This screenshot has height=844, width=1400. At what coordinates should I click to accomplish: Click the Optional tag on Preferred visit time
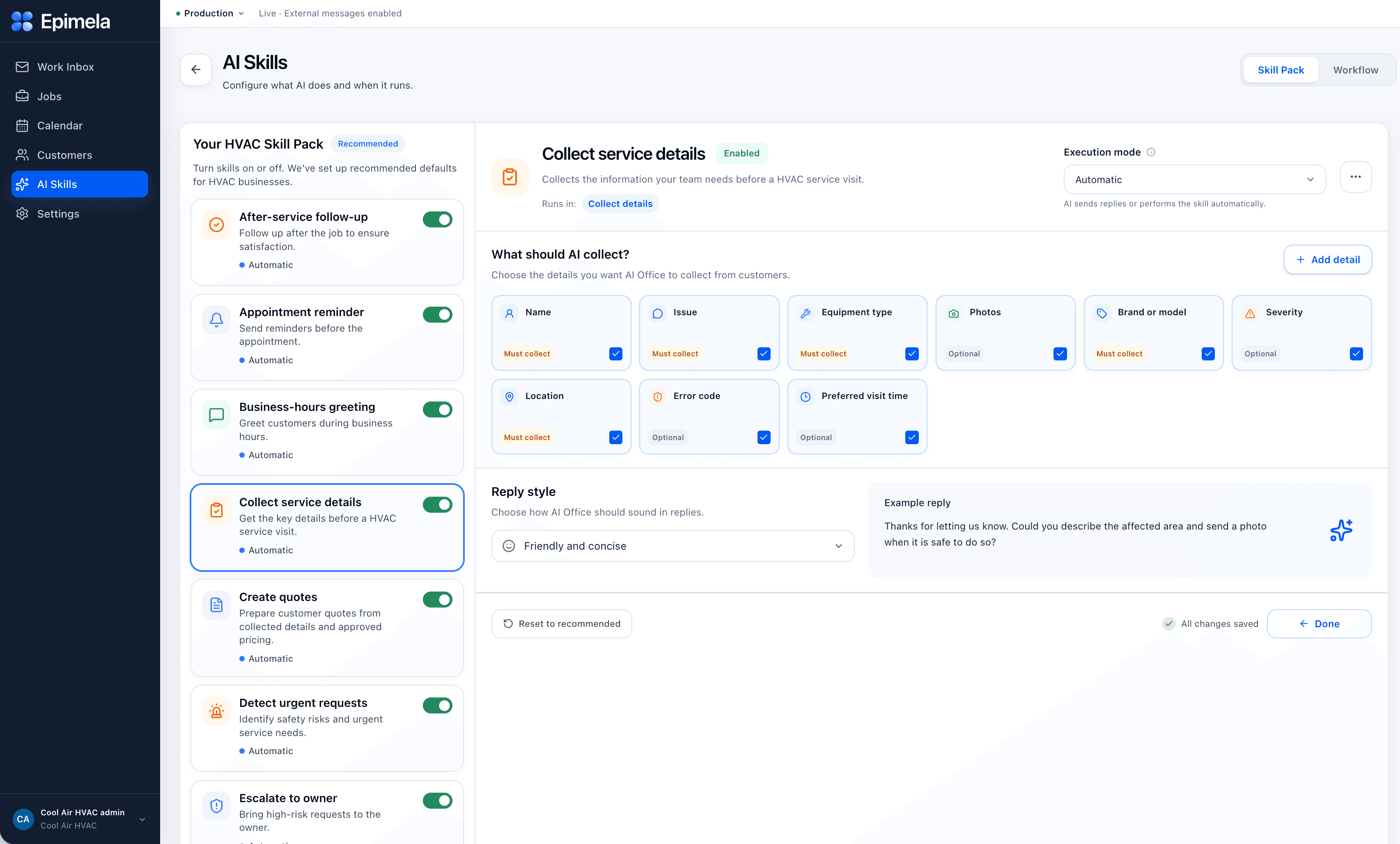pyautogui.click(x=816, y=437)
